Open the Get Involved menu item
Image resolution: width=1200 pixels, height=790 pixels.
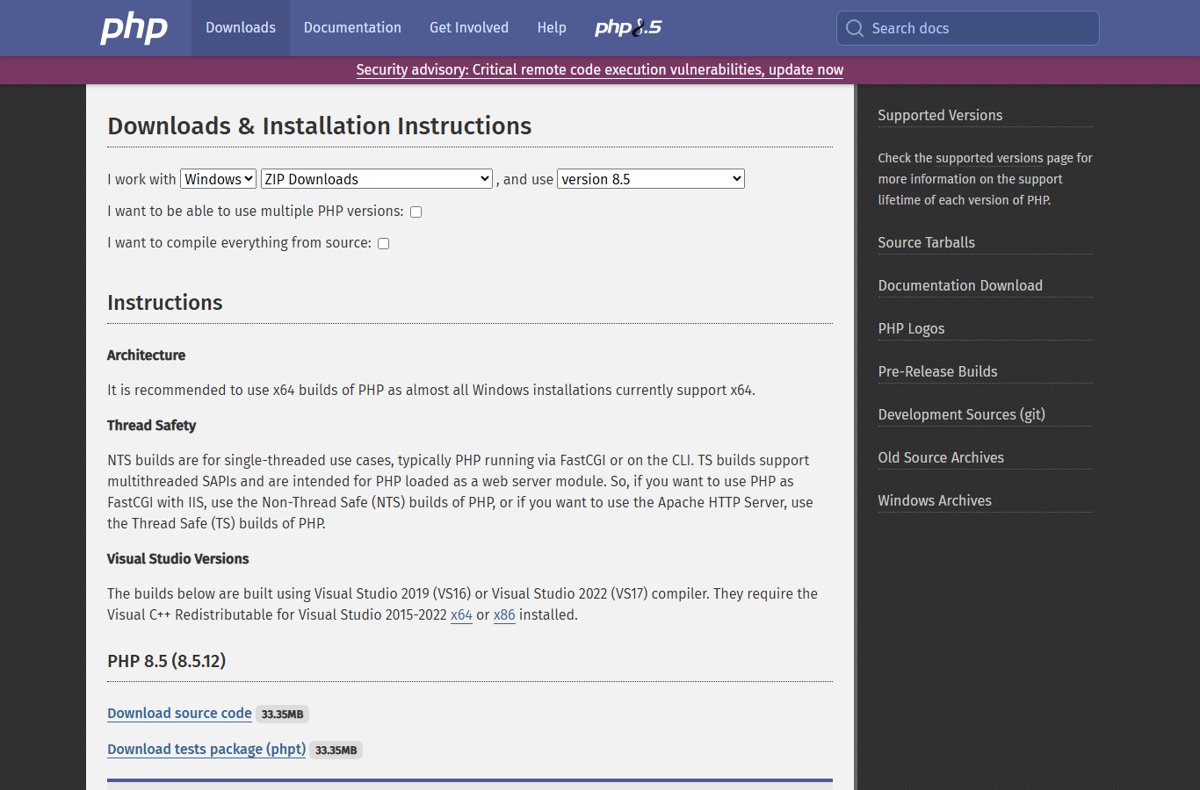[469, 28]
